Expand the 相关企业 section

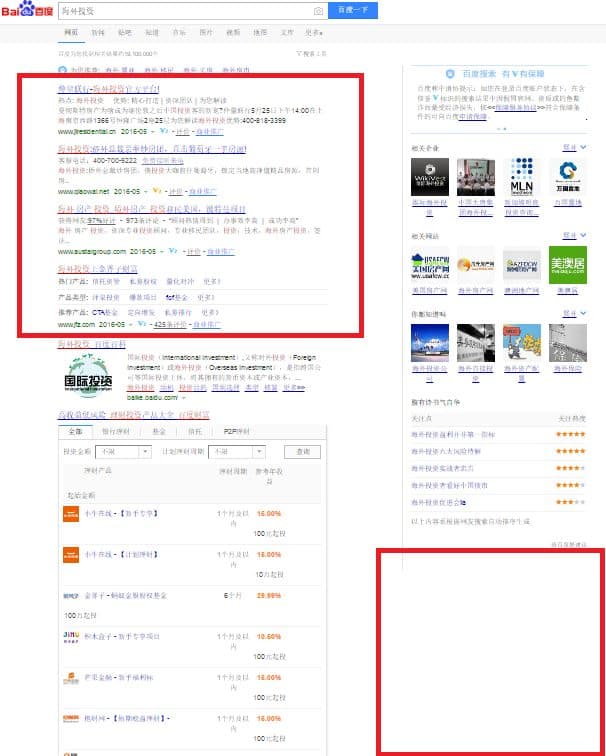pos(575,147)
